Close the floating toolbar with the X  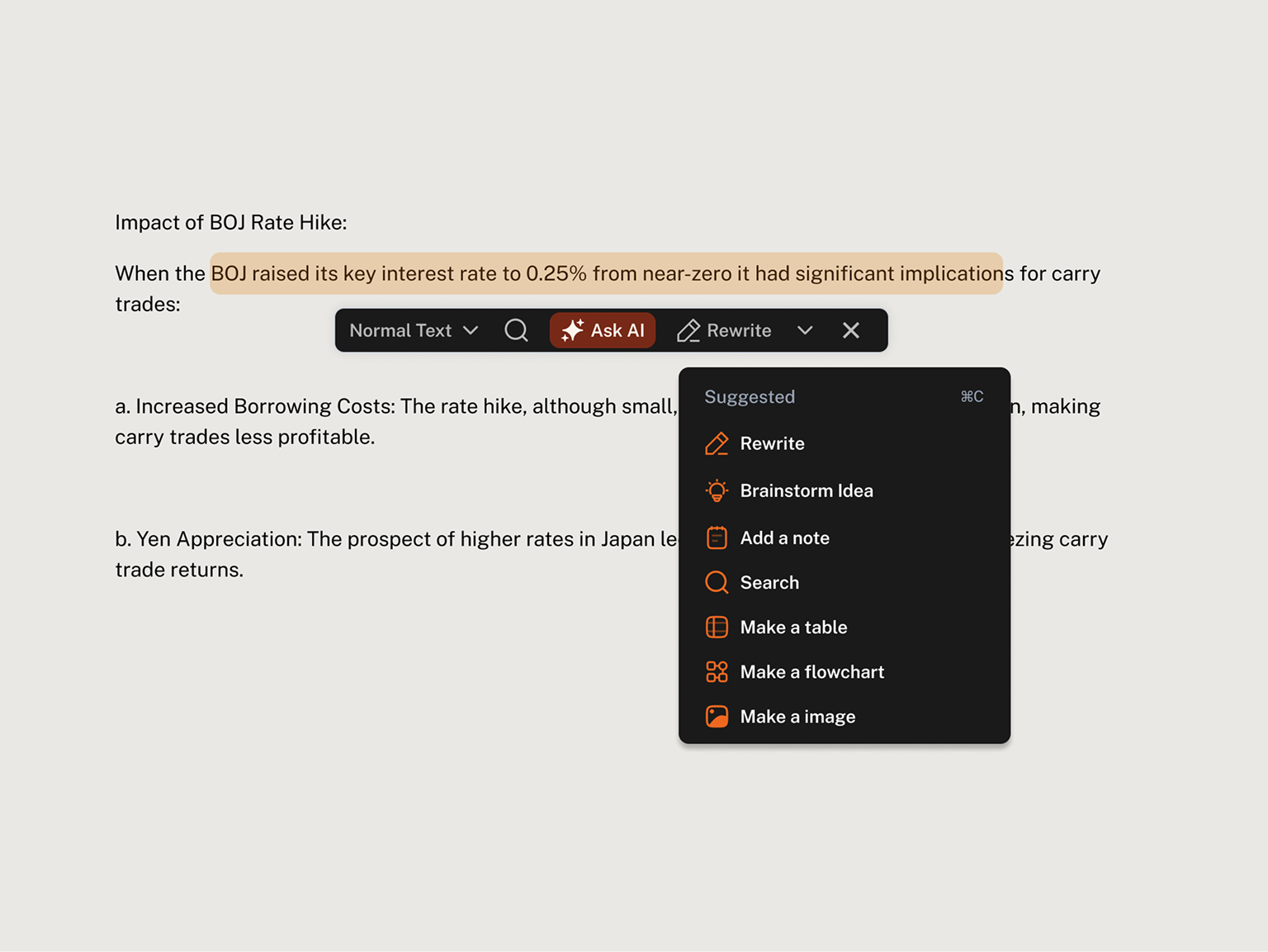point(851,330)
